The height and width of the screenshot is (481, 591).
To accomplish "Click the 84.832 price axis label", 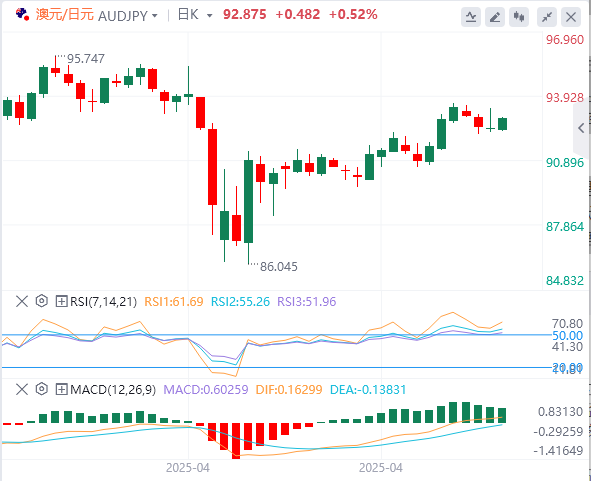I will click(x=565, y=281).
